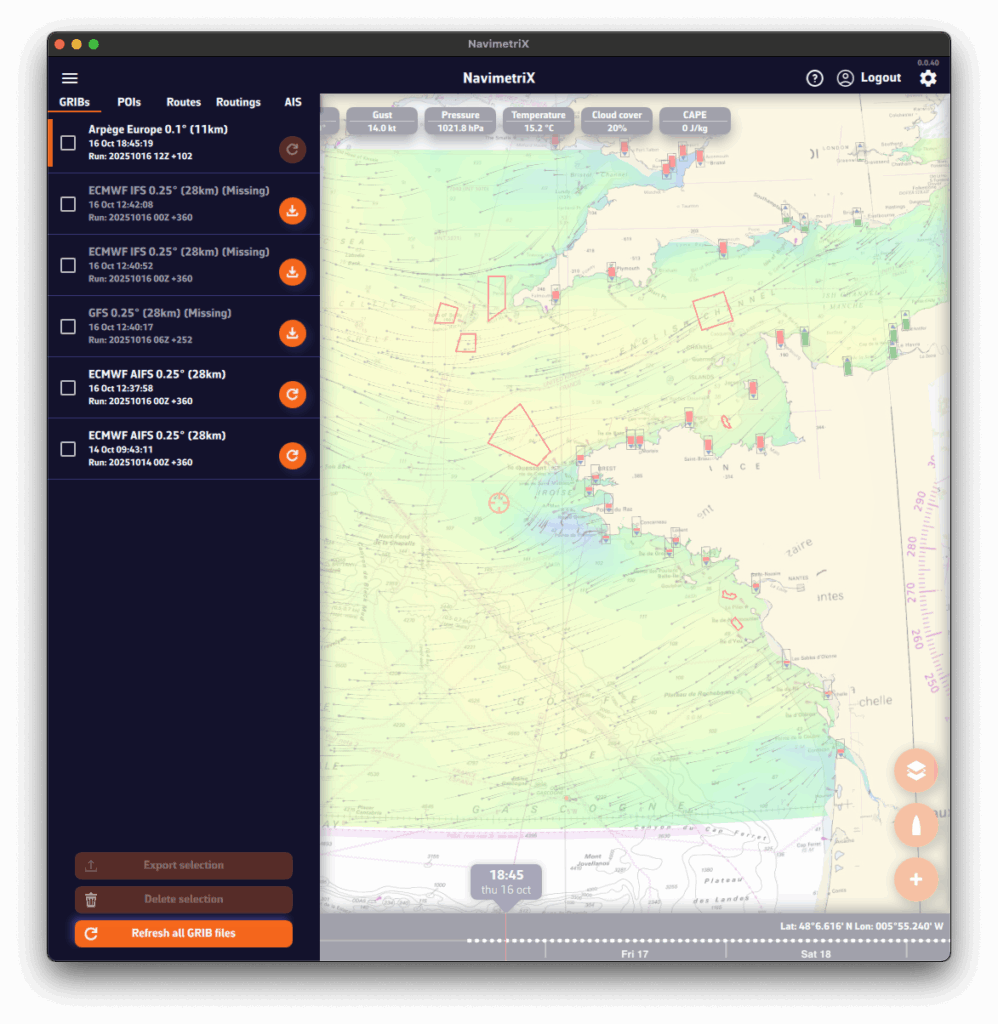
Task: Go to the AIS tab
Action: (x=293, y=102)
